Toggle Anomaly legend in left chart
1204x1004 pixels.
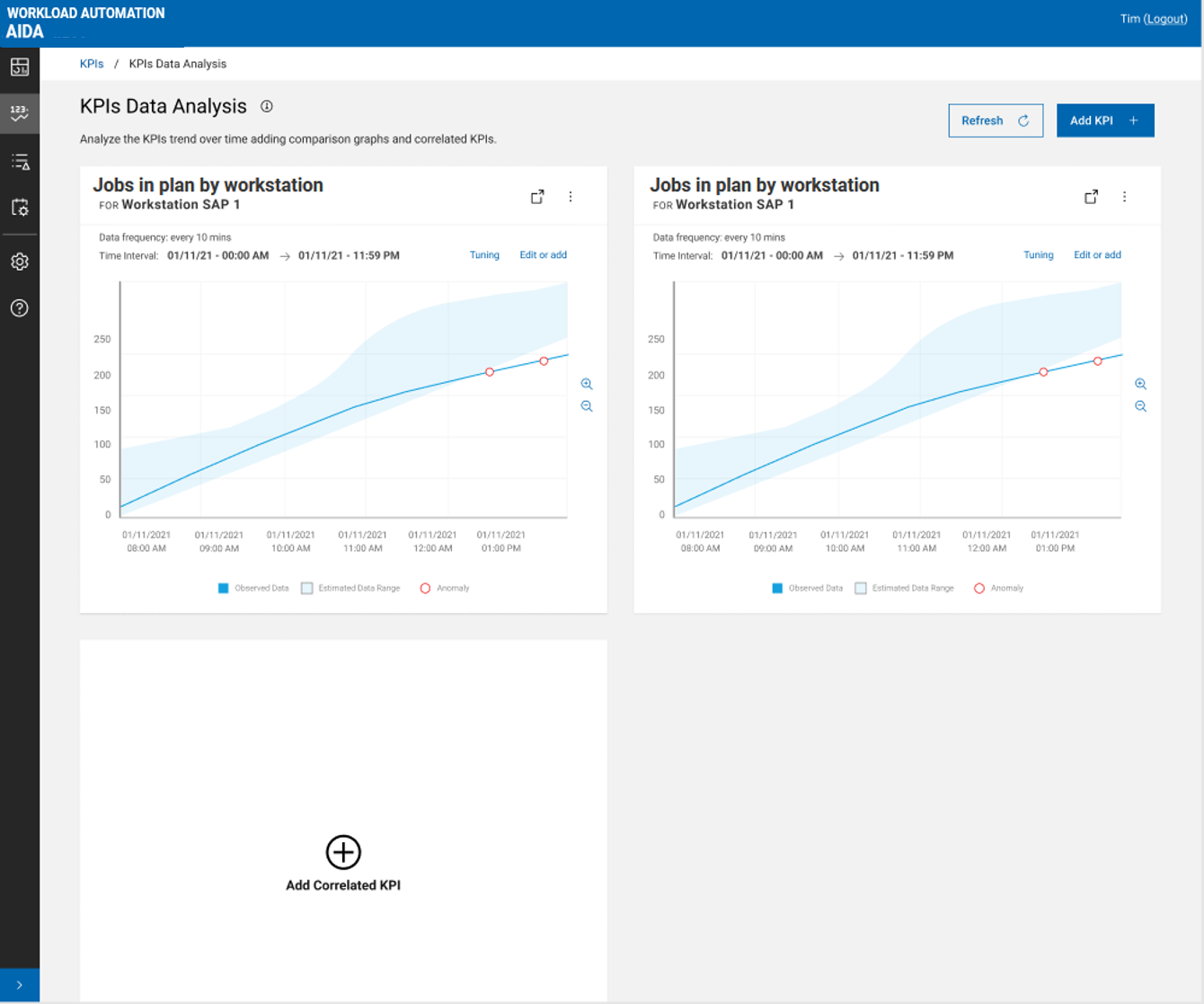(x=445, y=588)
